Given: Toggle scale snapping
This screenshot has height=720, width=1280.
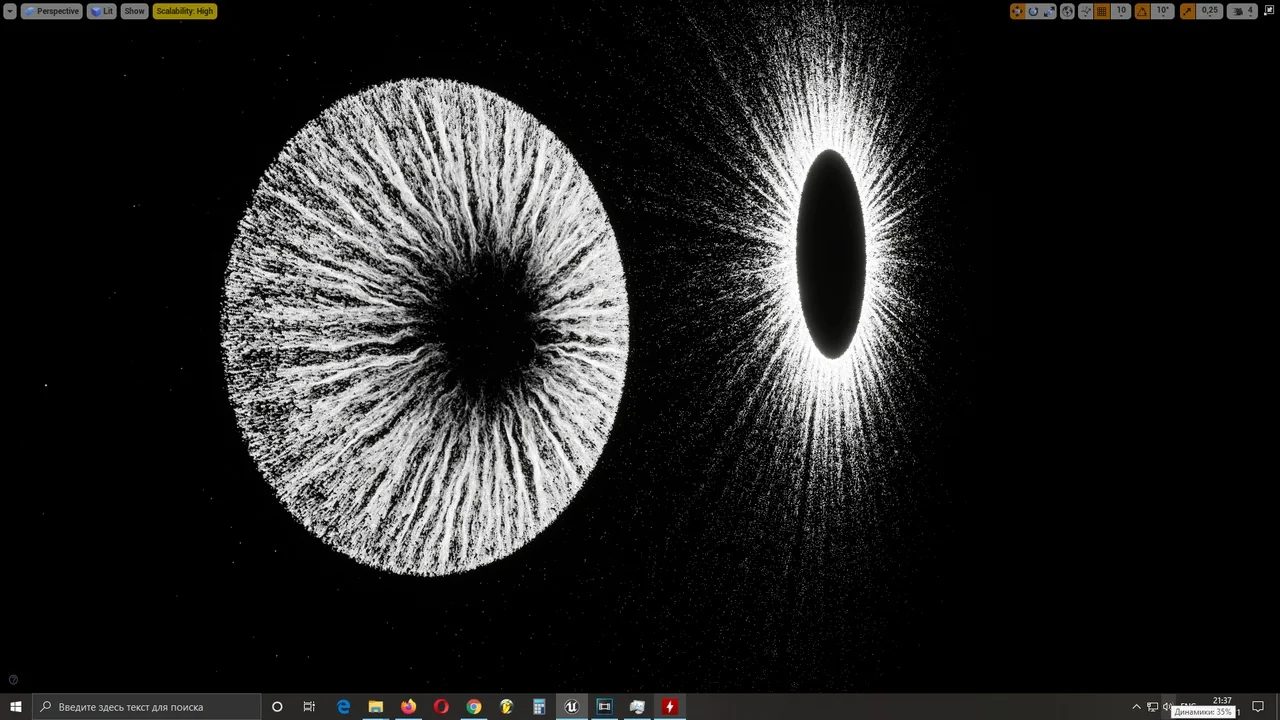Looking at the screenshot, I should point(1186,11).
